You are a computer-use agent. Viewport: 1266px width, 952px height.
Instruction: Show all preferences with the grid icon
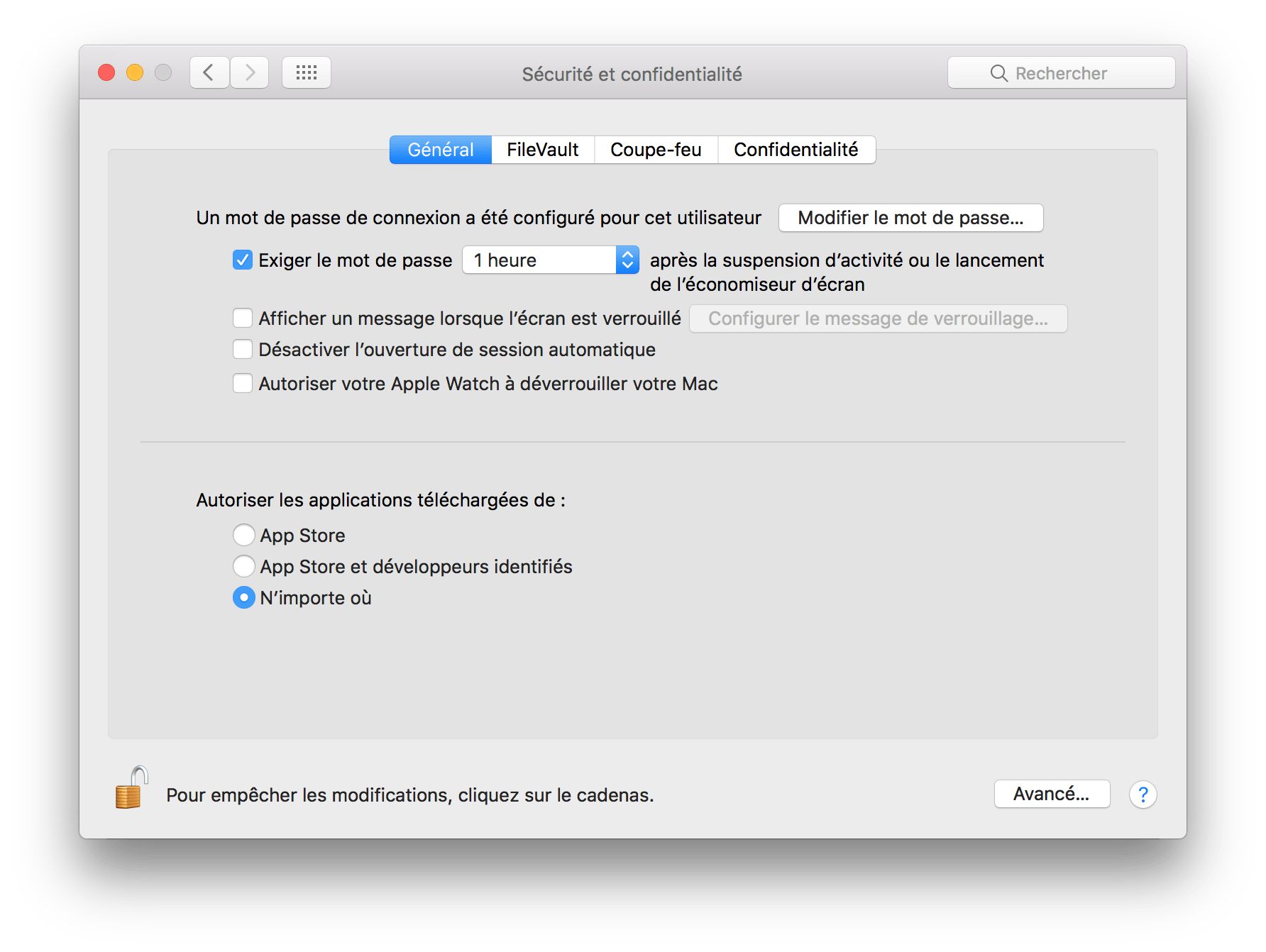pyautogui.click(x=307, y=72)
